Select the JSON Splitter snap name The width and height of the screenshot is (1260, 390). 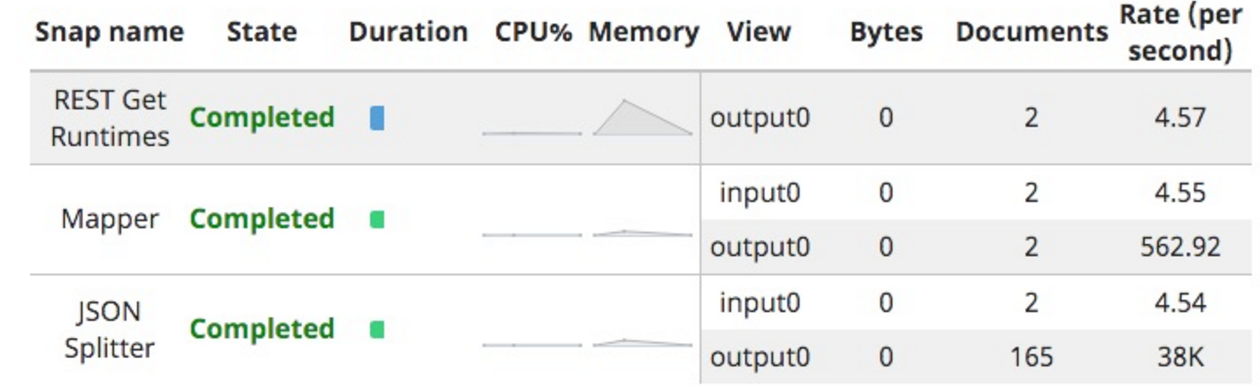point(110,330)
